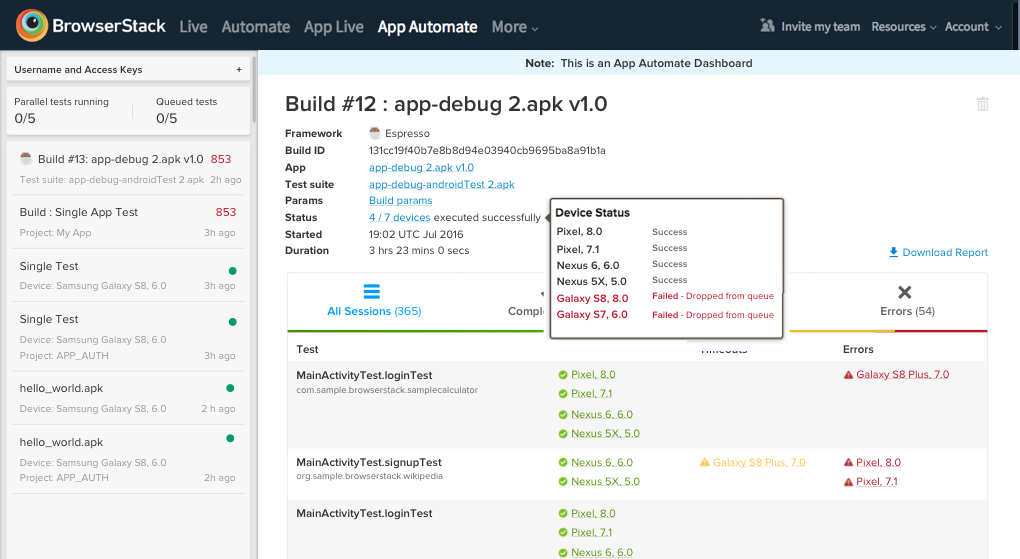Click the 3 hrs 23 mins 0 secs duration value
Viewport: 1020px width, 559px height.
[419, 251]
